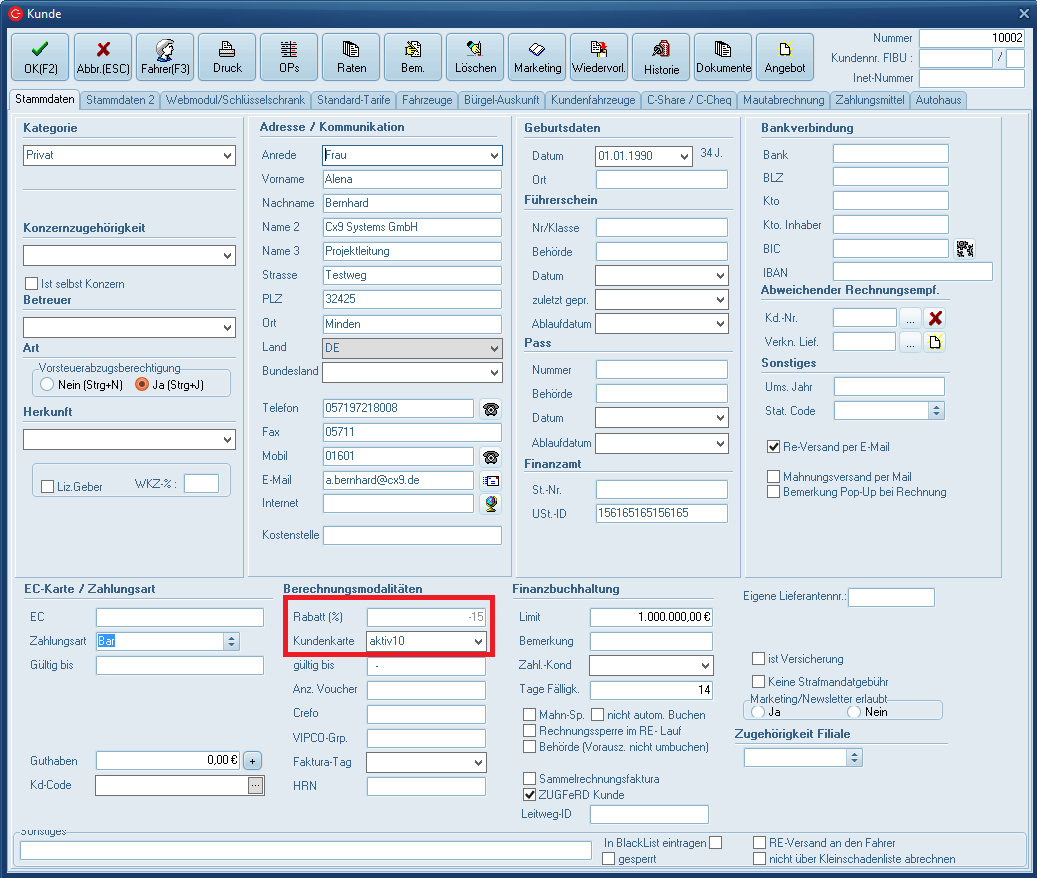Uncheck the Re-Versand per E-Mail checkbox
This screenshot has width=1037, height=878.
tap(773, 447)
